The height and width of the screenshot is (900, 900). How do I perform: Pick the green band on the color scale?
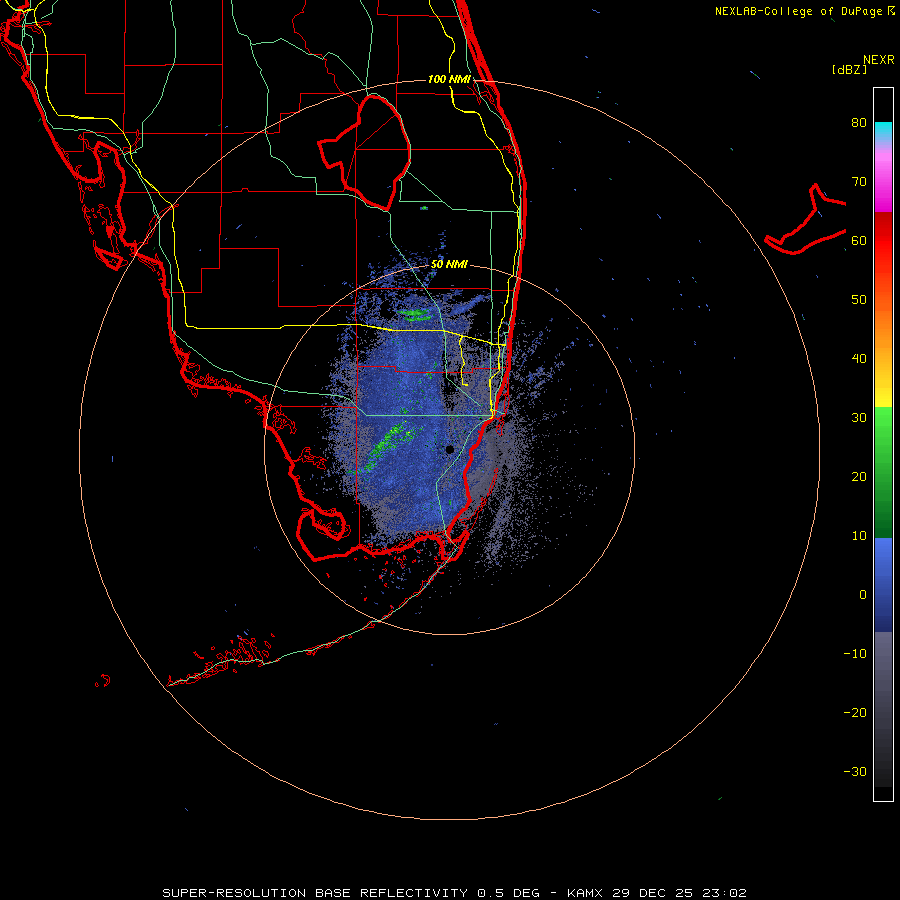tap(883, 472)
